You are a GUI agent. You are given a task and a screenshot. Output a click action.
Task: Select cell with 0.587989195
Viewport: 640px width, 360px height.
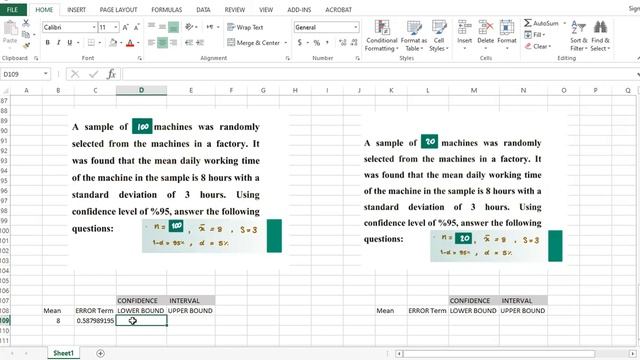point(95,321)
